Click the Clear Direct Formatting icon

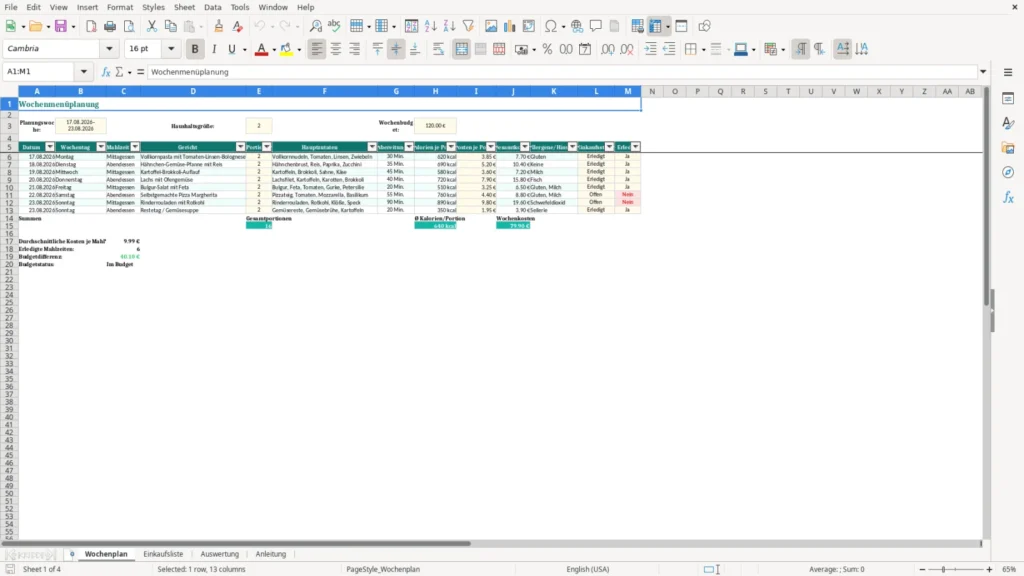pos(238,26)
